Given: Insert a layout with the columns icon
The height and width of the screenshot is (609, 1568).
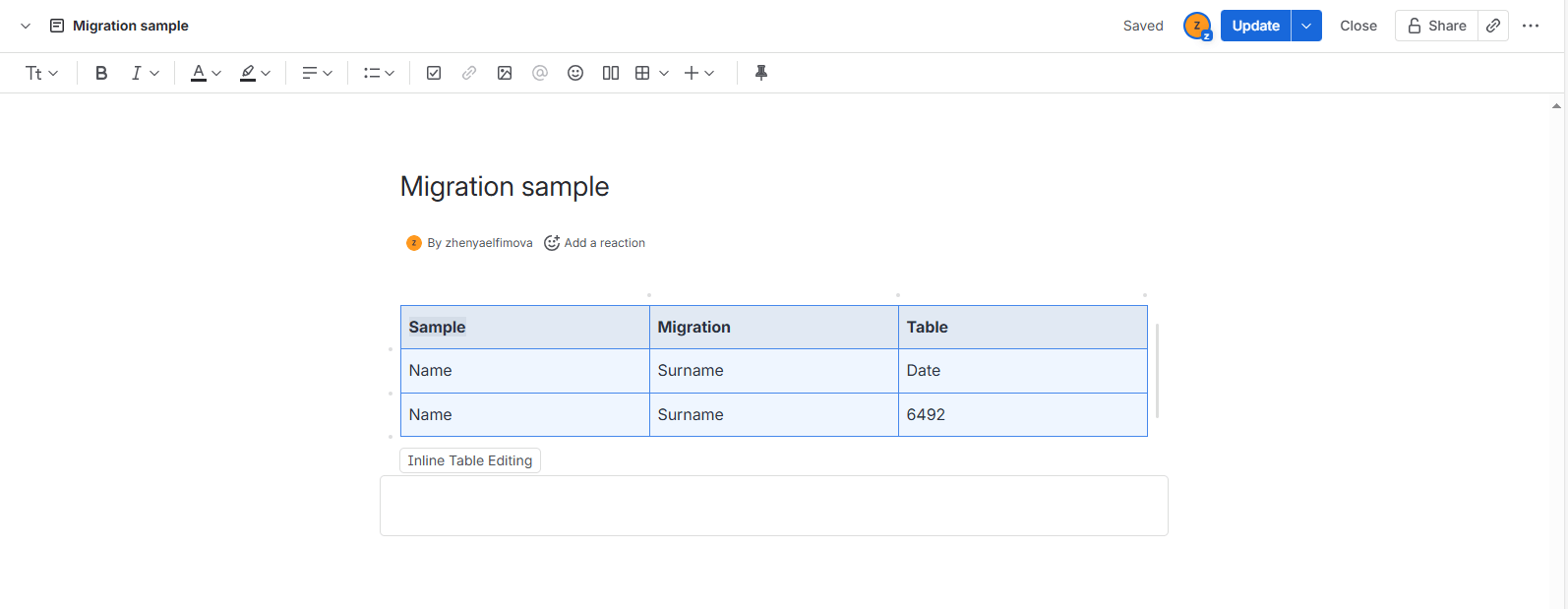Looking at the screenshot, I should 610,72.
